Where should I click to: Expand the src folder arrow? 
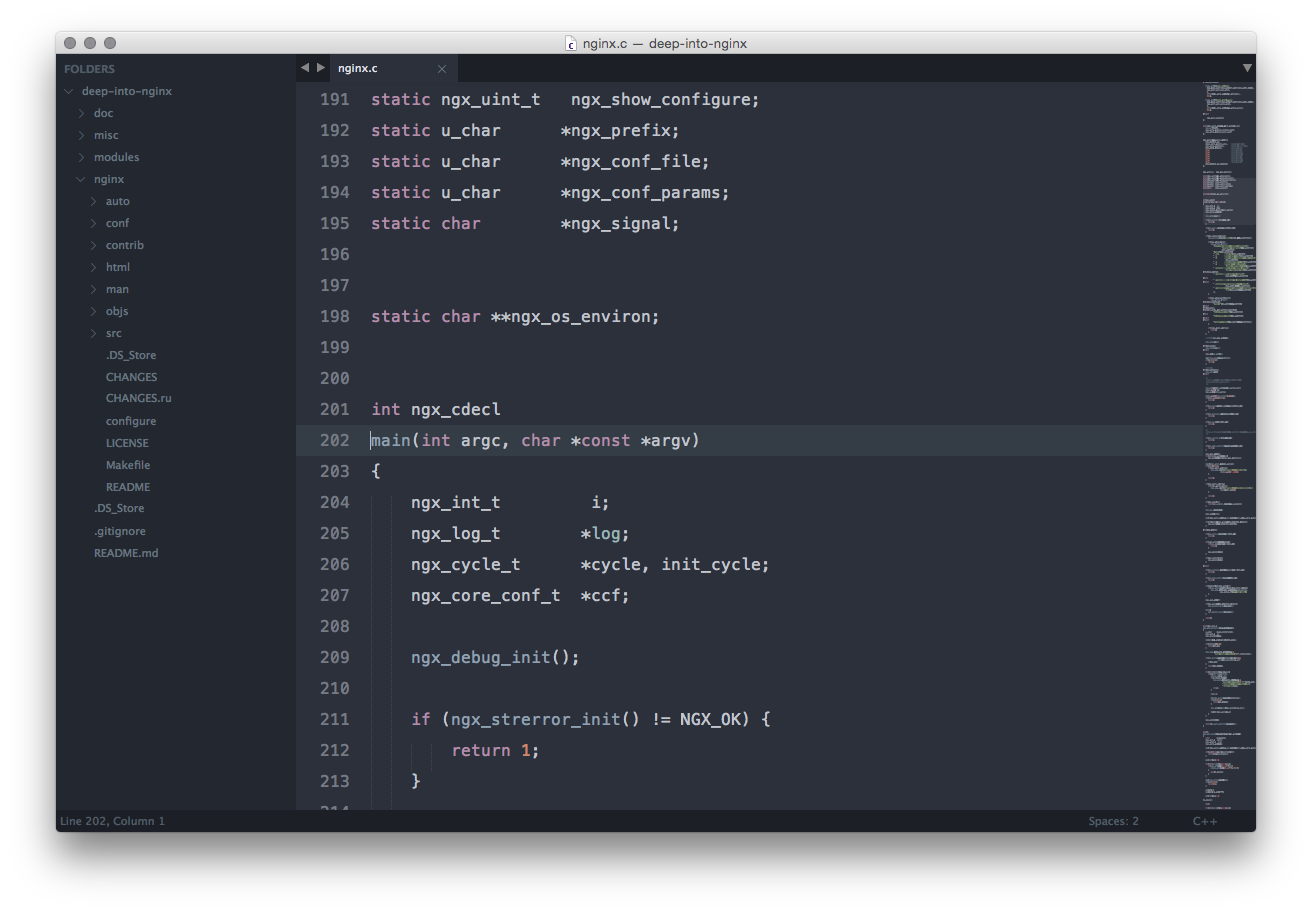click(x=93, y=333)
